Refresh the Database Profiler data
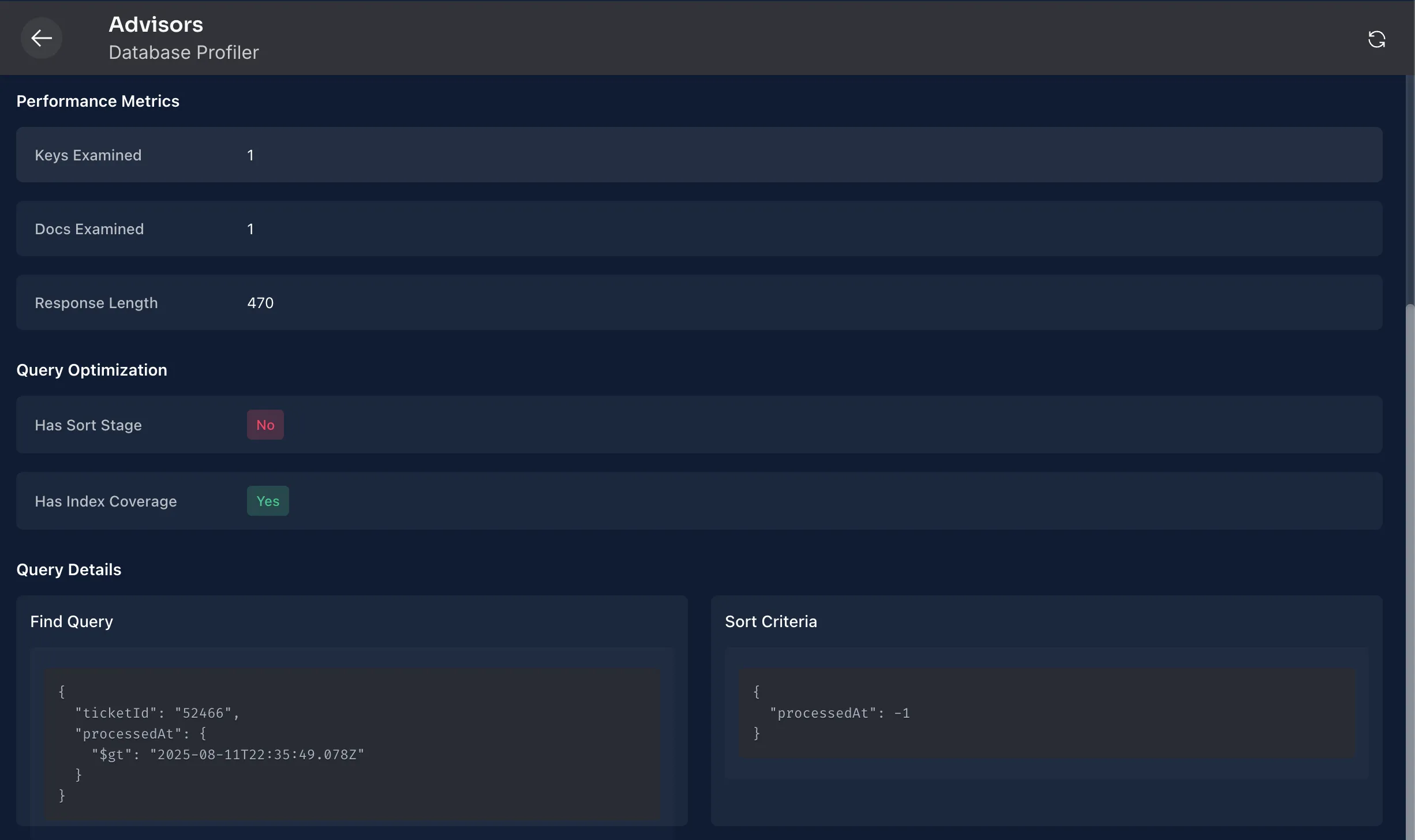 coord(1376,39)
